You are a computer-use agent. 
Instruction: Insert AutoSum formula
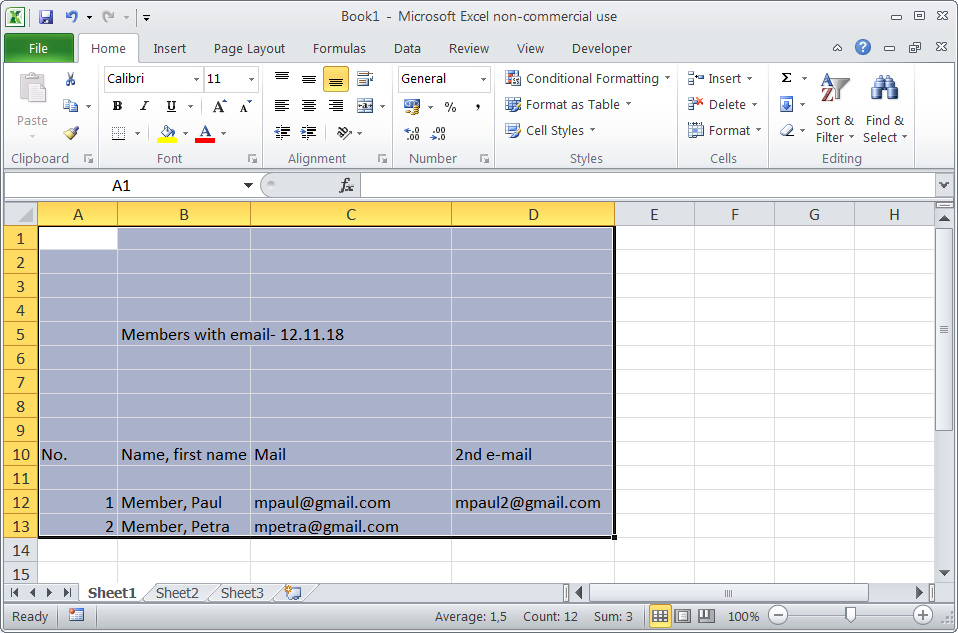tap(787, 78)
